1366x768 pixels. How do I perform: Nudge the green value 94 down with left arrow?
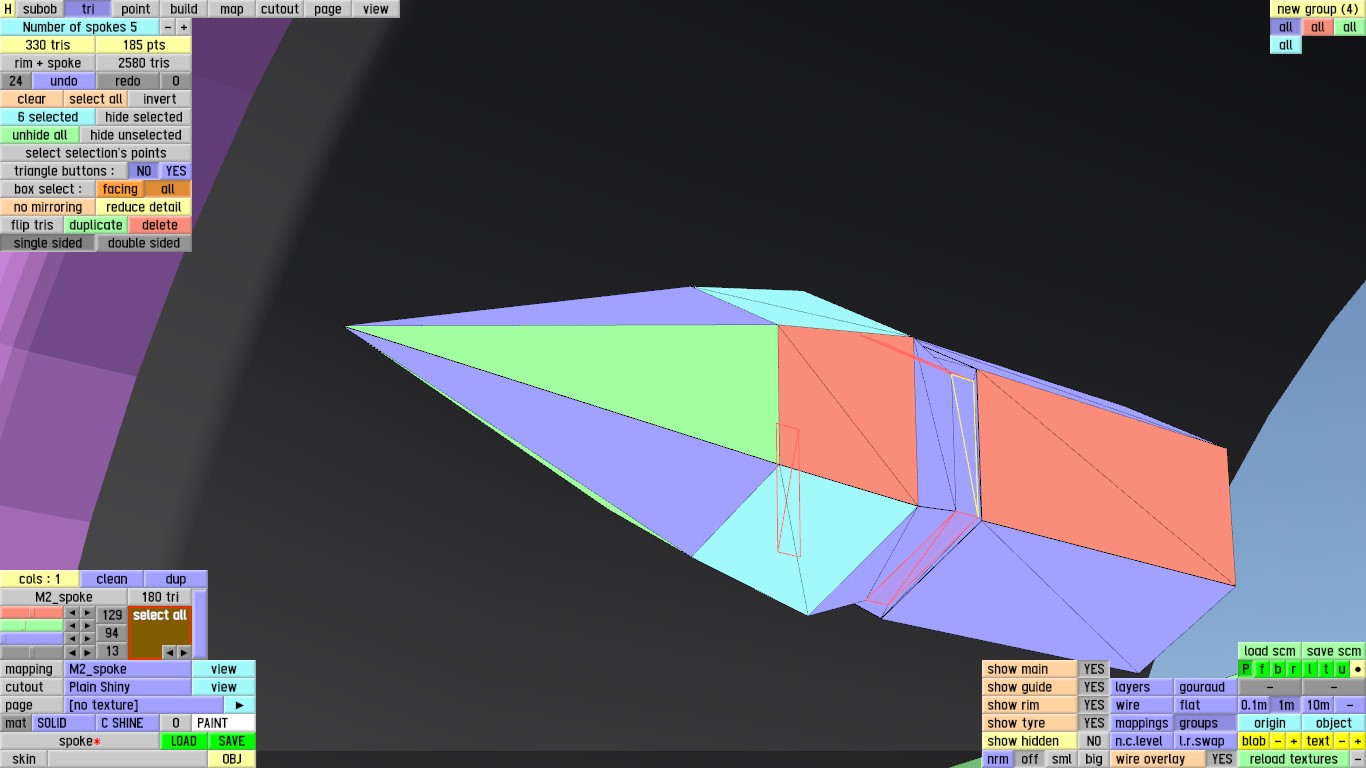[x=72, y=626]
